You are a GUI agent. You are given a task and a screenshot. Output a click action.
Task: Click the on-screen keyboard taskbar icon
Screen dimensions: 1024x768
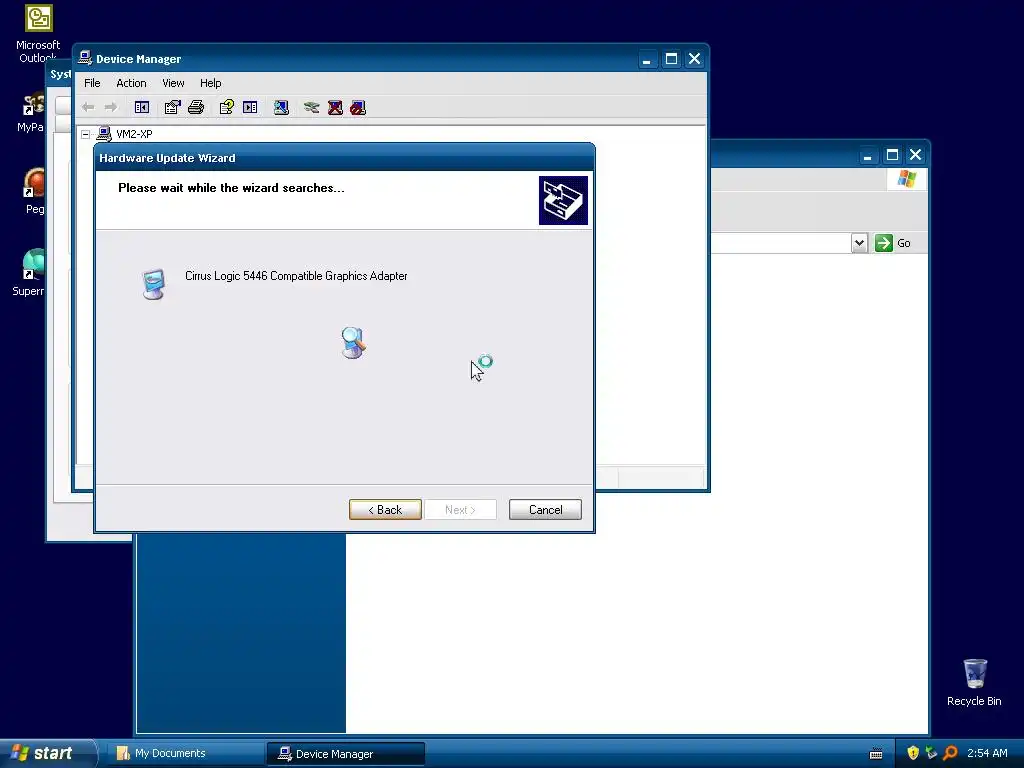coord(876,754)
